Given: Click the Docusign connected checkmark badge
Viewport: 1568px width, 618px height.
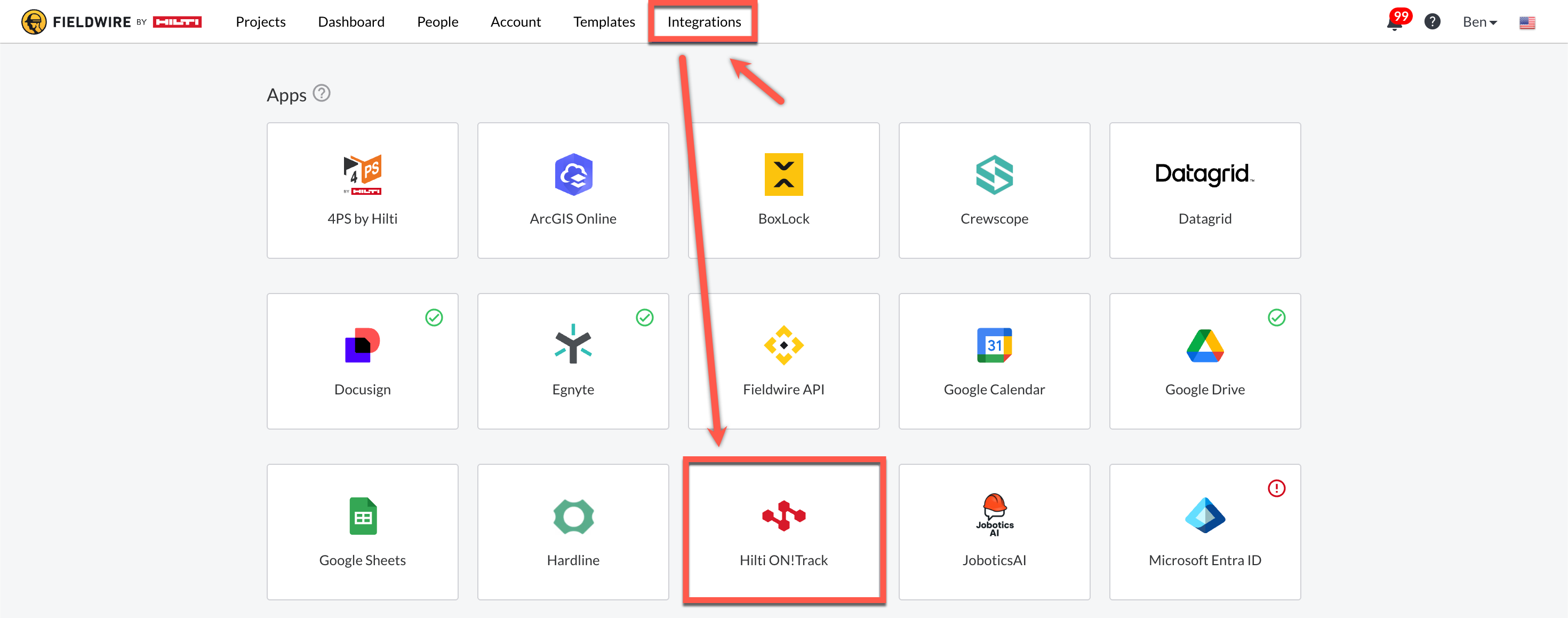Looking at the screenshot, I should [434, 317].
